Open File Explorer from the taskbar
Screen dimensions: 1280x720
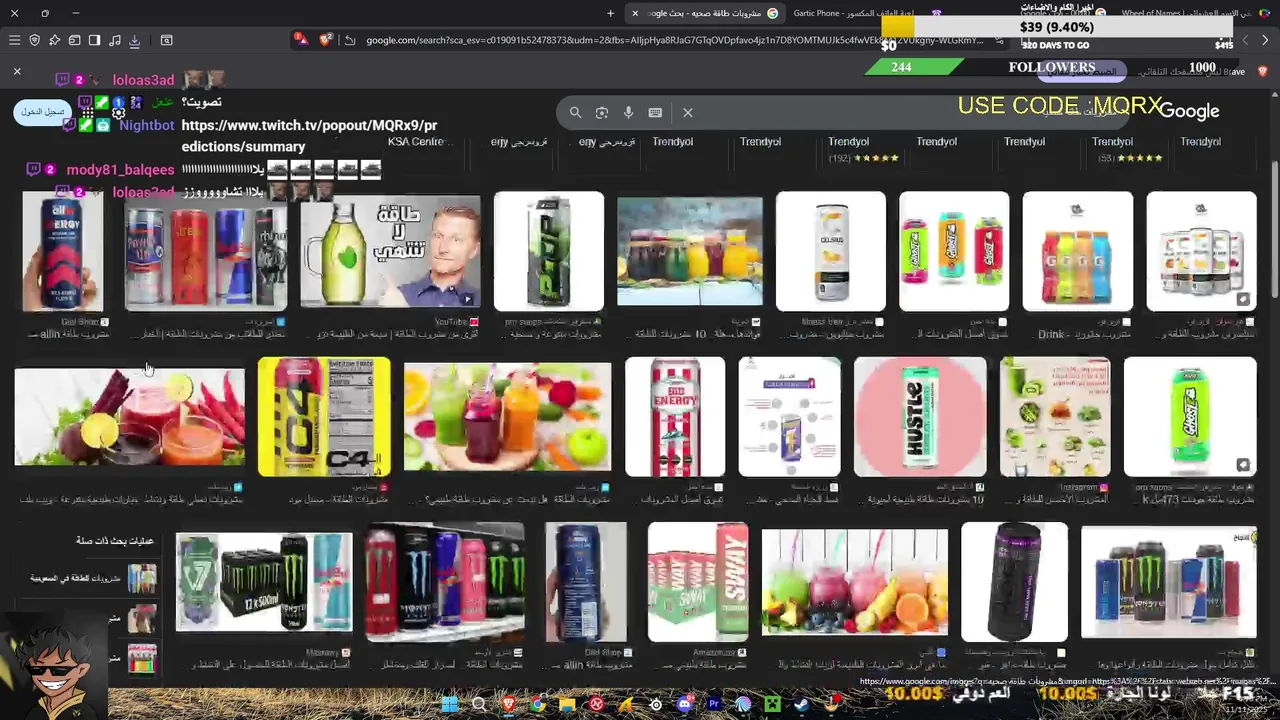(x=567, y=704)
